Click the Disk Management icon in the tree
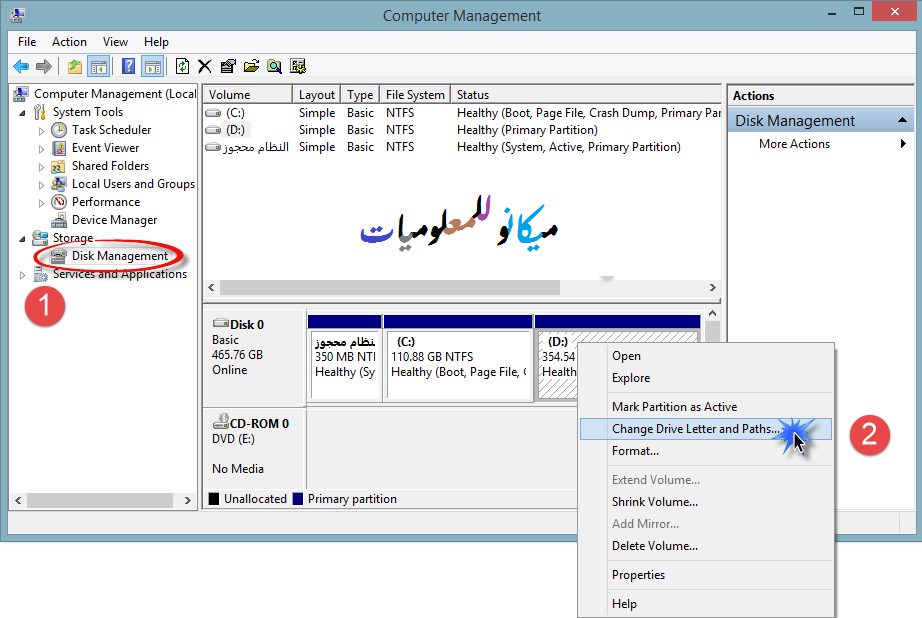Image resolution: width=922 pixels, height=618 pixels. coord(59,256)
